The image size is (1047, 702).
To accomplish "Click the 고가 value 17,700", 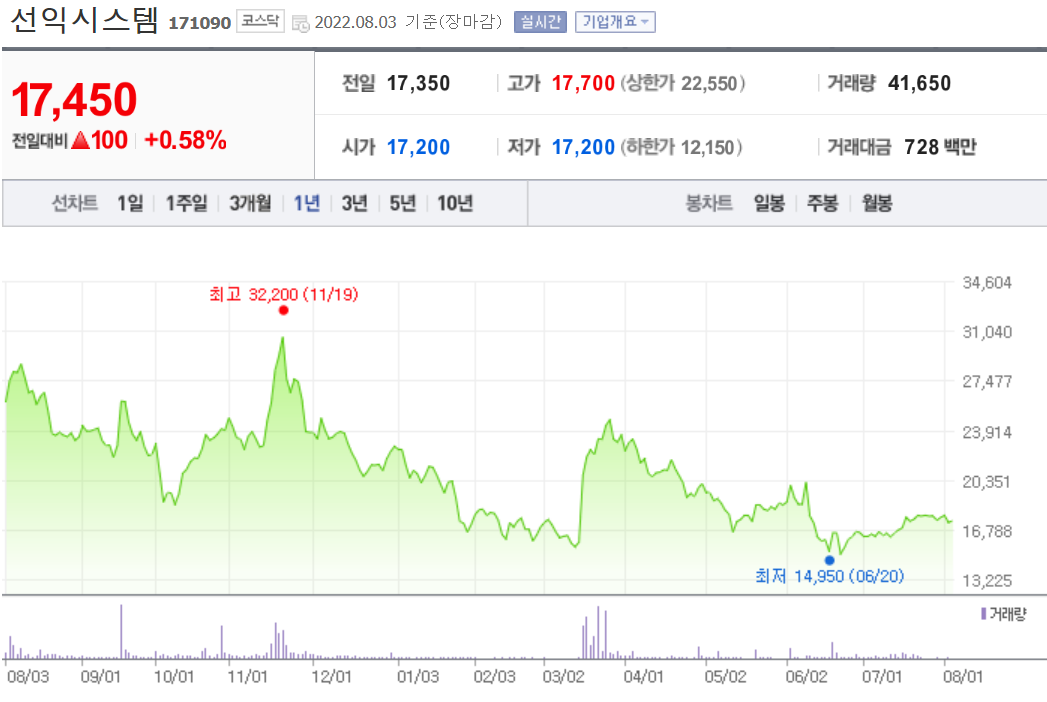I will click(x=583, y=83).
